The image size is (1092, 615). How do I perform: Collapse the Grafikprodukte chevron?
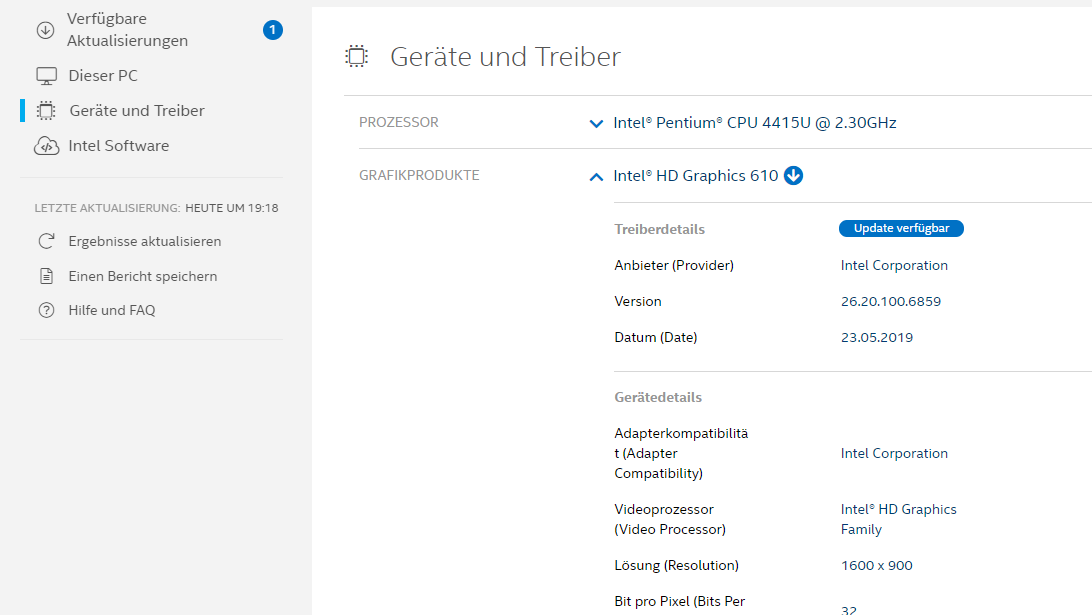point(596,177)
